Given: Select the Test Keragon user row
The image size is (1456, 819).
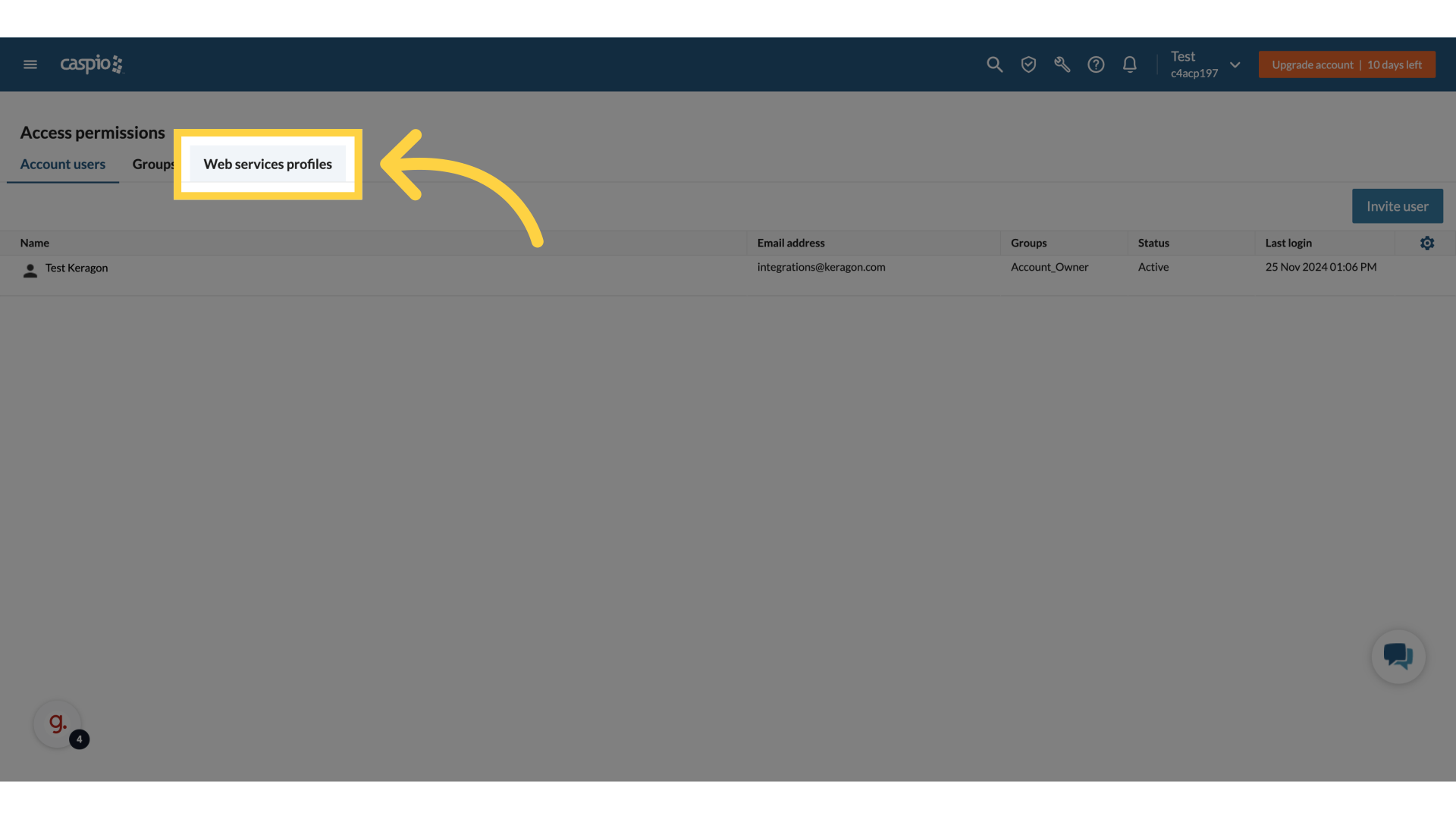Looking at the screenshot, I should (x=728, y=275).
